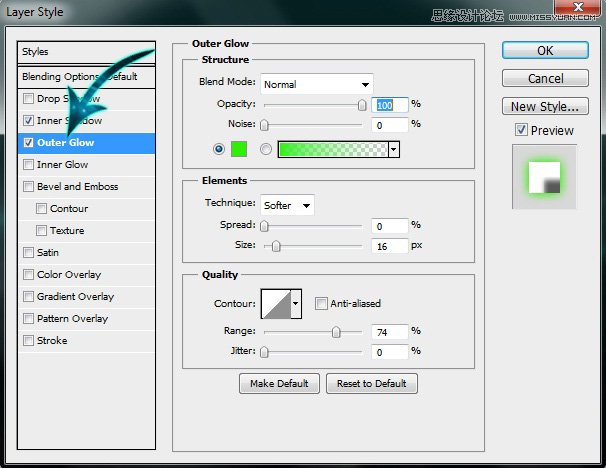The height and width of the screenshot is (468, 606).
Task: Click the Spread value field
Action: pos(390,226)
